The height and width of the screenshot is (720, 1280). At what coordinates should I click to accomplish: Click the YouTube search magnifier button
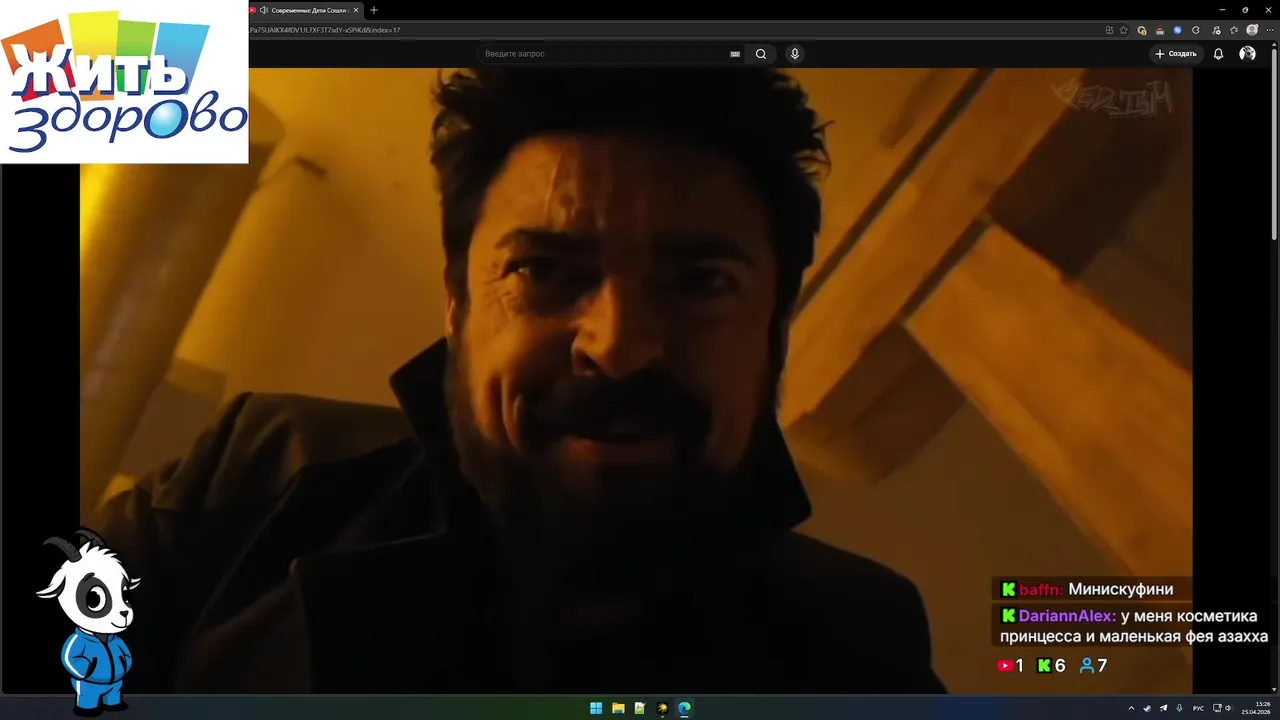761,54
